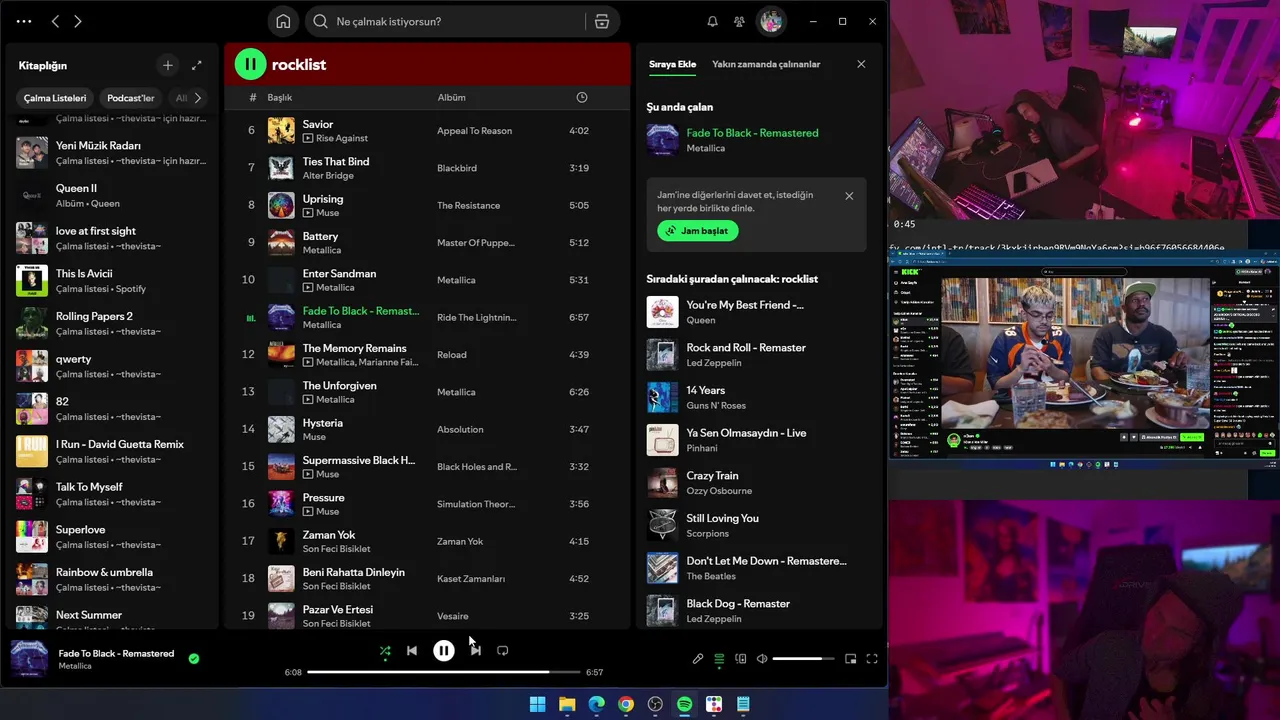Seek within the song progress bar

444,672
